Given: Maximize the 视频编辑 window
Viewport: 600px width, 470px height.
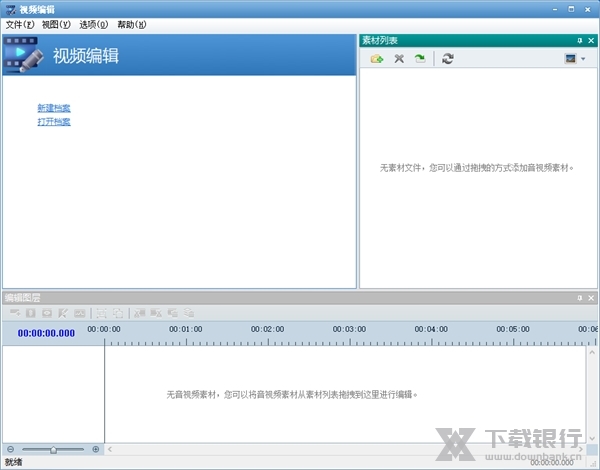Looking at the screenshot, I should 571,9.
